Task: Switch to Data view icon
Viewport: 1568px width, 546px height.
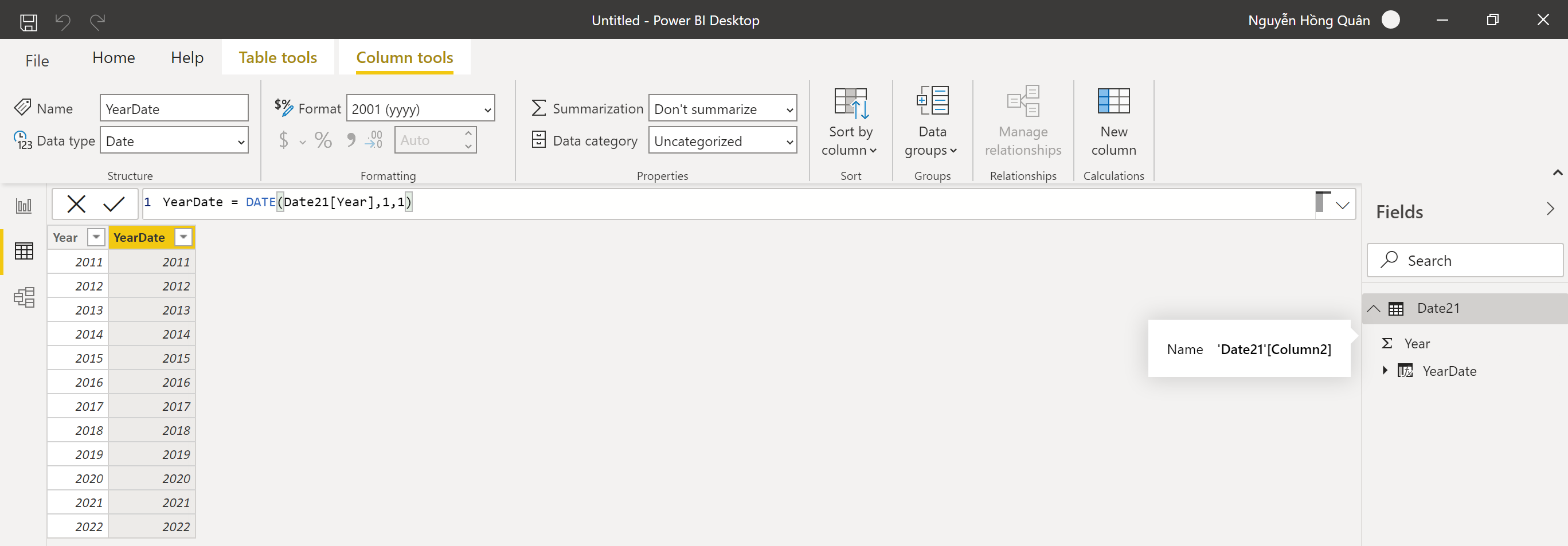Action: coord(24,250)
